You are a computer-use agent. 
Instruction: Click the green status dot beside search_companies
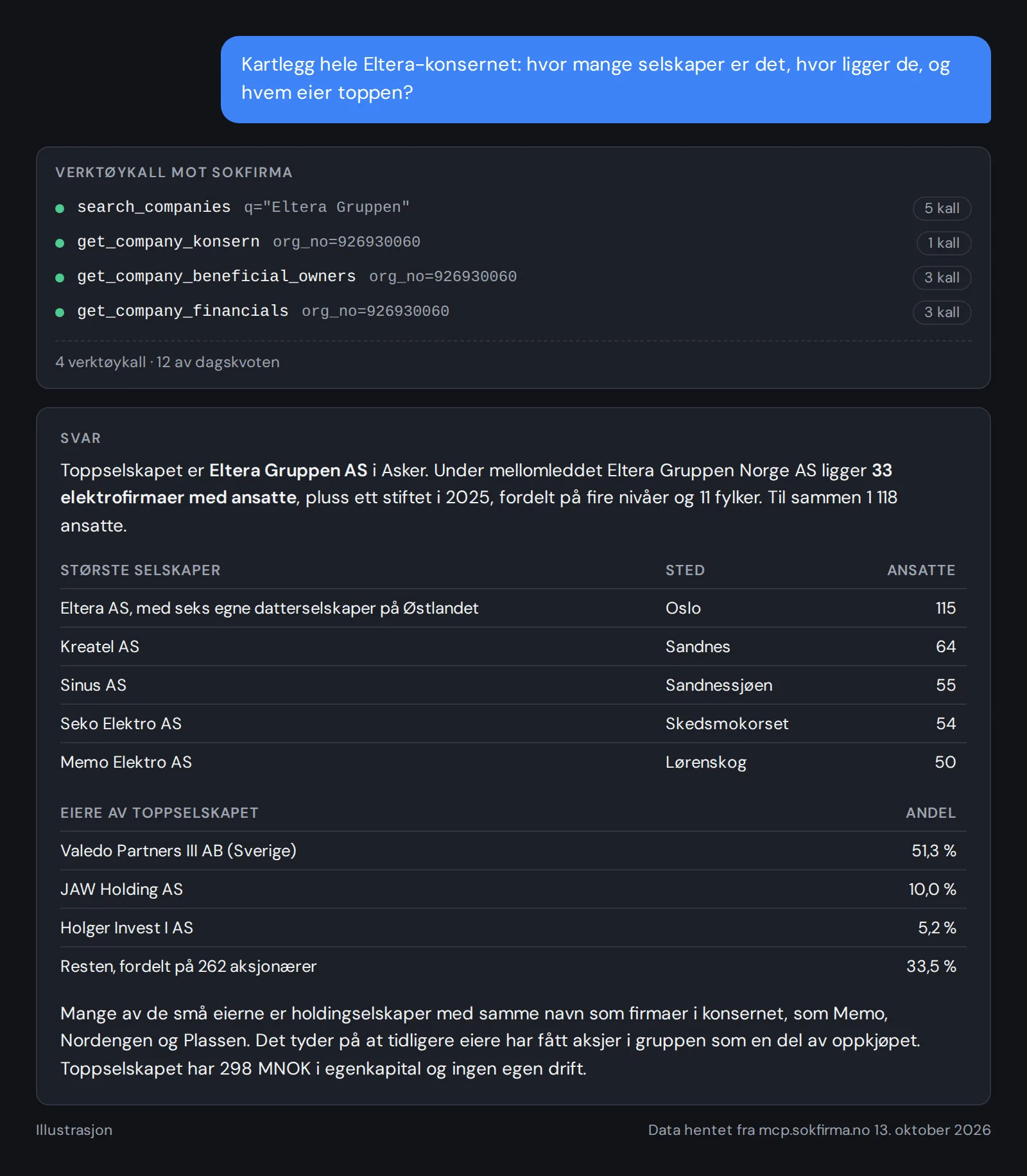(60, 208)
